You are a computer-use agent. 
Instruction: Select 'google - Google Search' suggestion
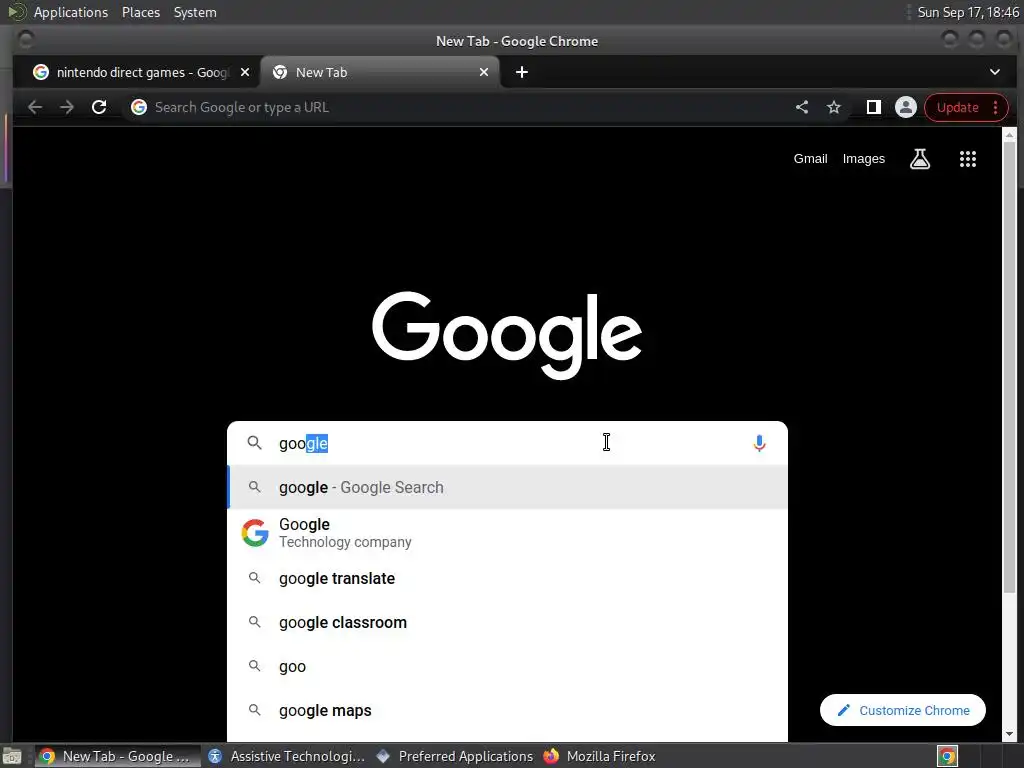507,487
